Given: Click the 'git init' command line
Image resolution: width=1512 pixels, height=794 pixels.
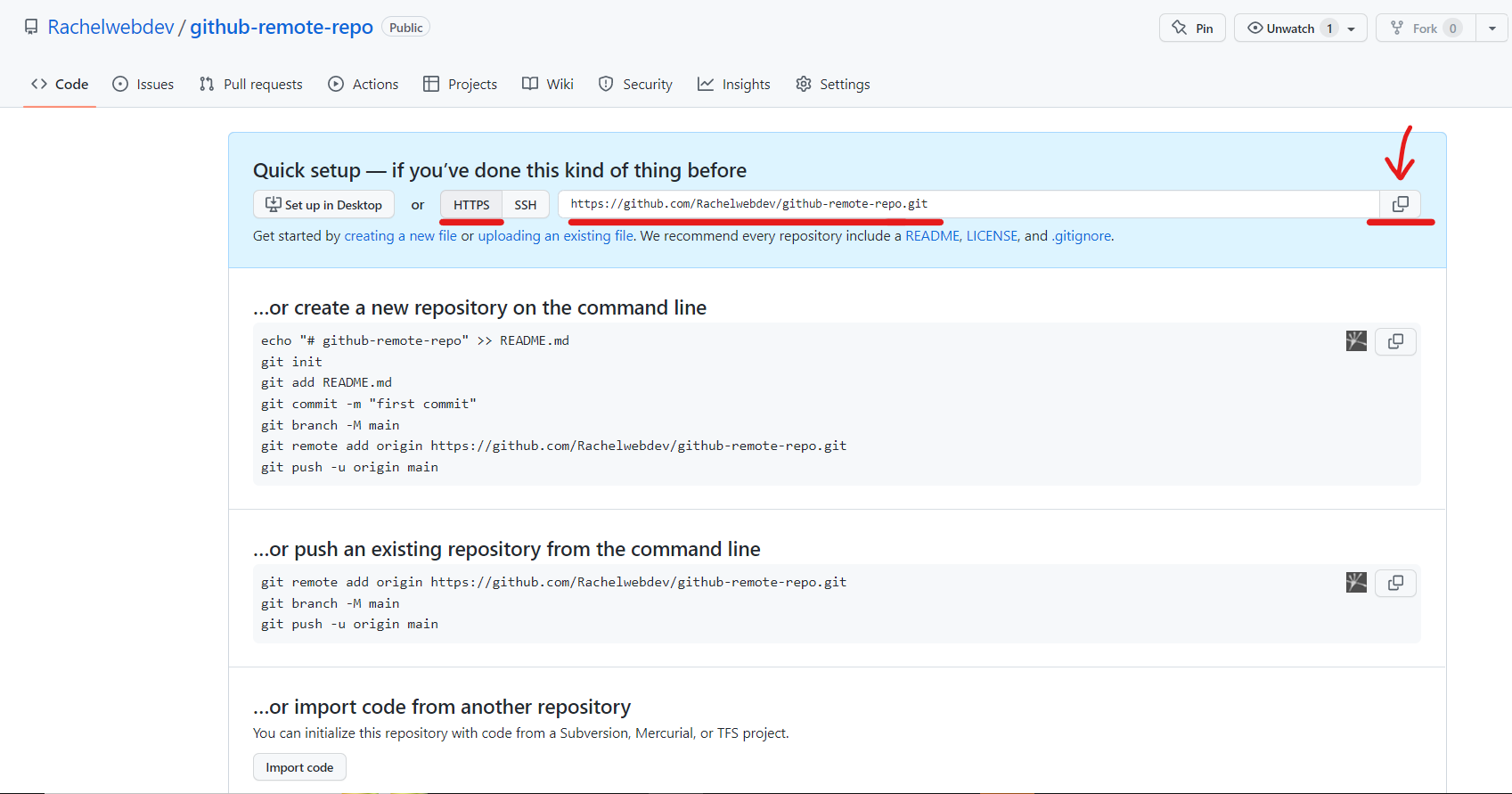Looking at the screenshot, I should (x=291, y=362).
